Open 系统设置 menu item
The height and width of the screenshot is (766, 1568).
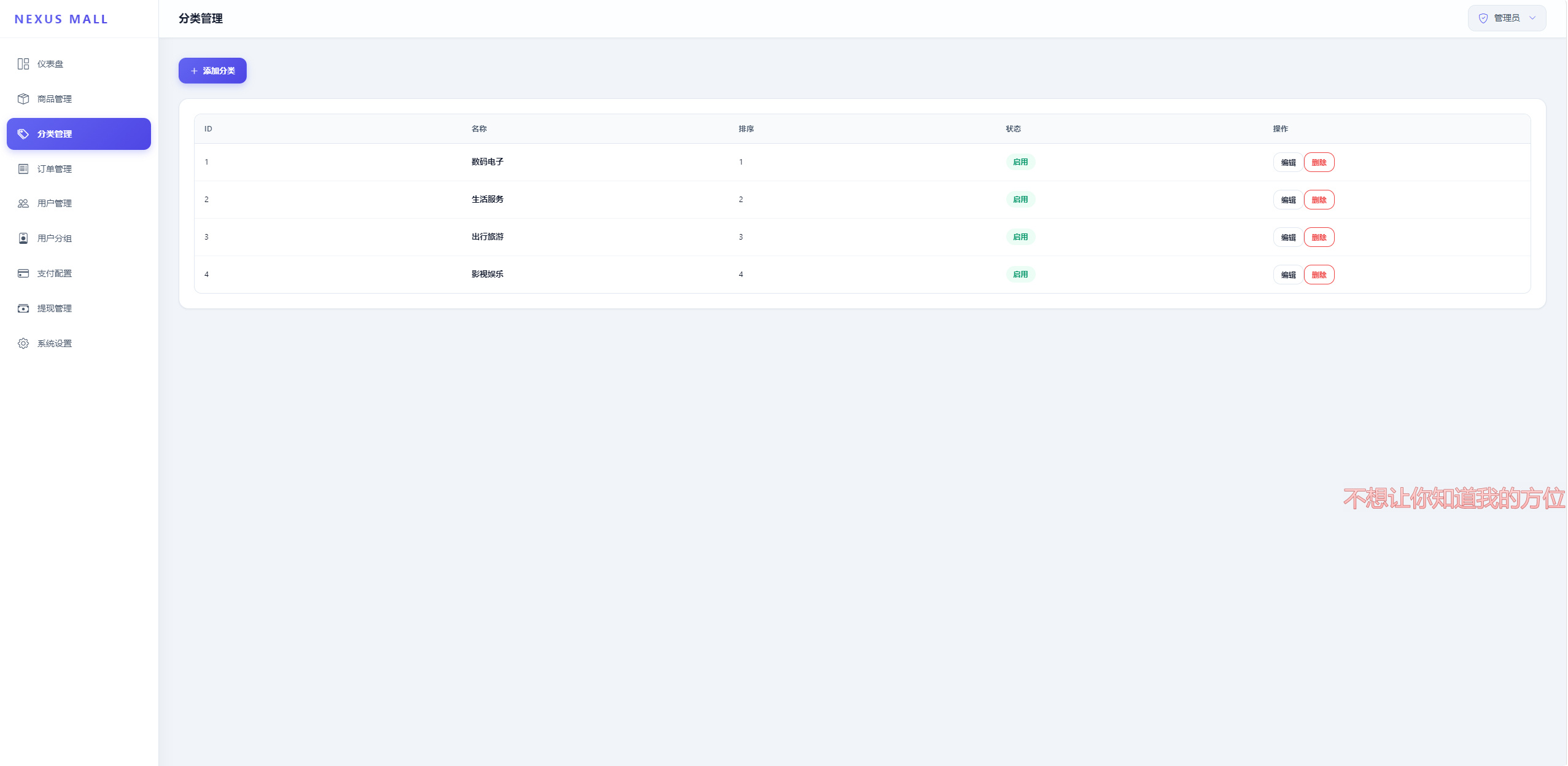(x=79, y=343)
